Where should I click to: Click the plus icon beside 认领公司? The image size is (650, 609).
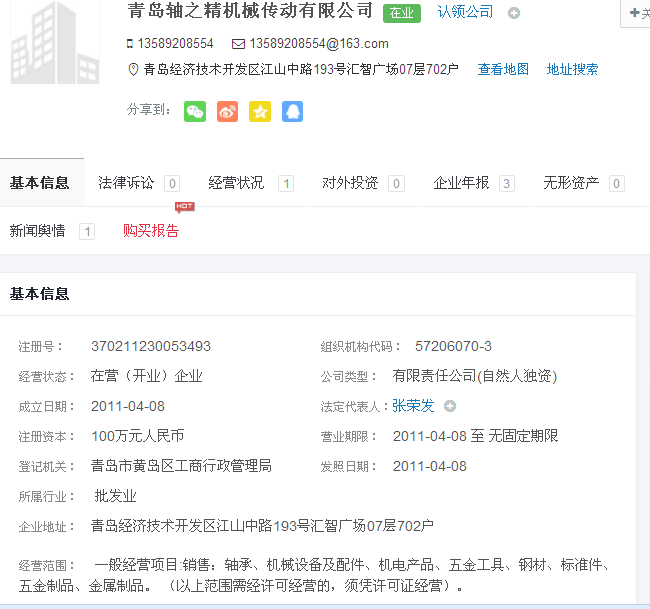pyautogui.click(x=514, y=13)
